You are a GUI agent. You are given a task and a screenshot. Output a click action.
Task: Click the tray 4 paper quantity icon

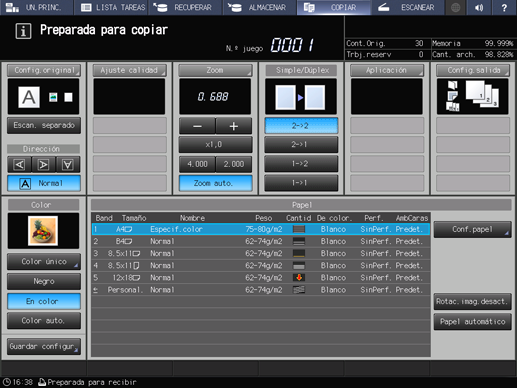(x=299, y=266)
